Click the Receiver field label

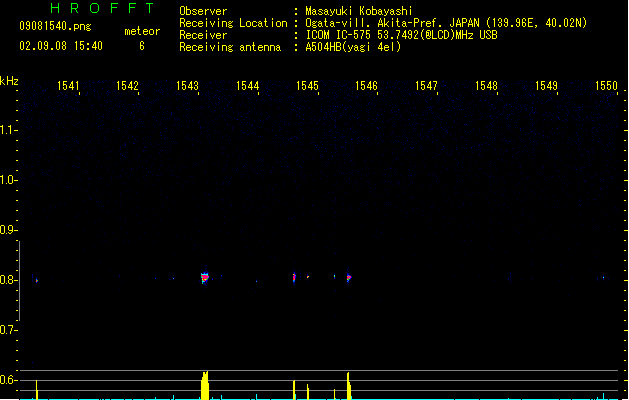(203, 35)
